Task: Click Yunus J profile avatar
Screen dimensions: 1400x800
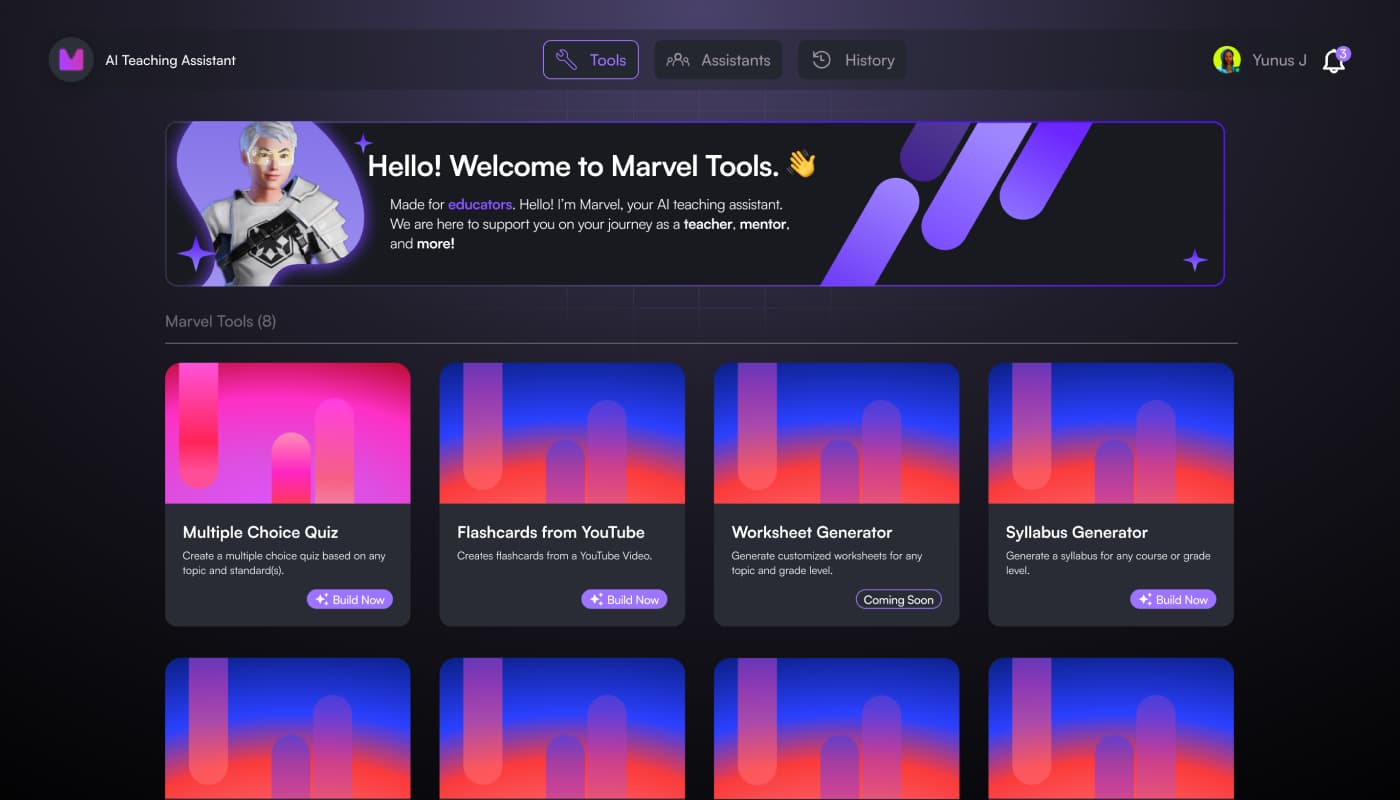Action: 1227,60
